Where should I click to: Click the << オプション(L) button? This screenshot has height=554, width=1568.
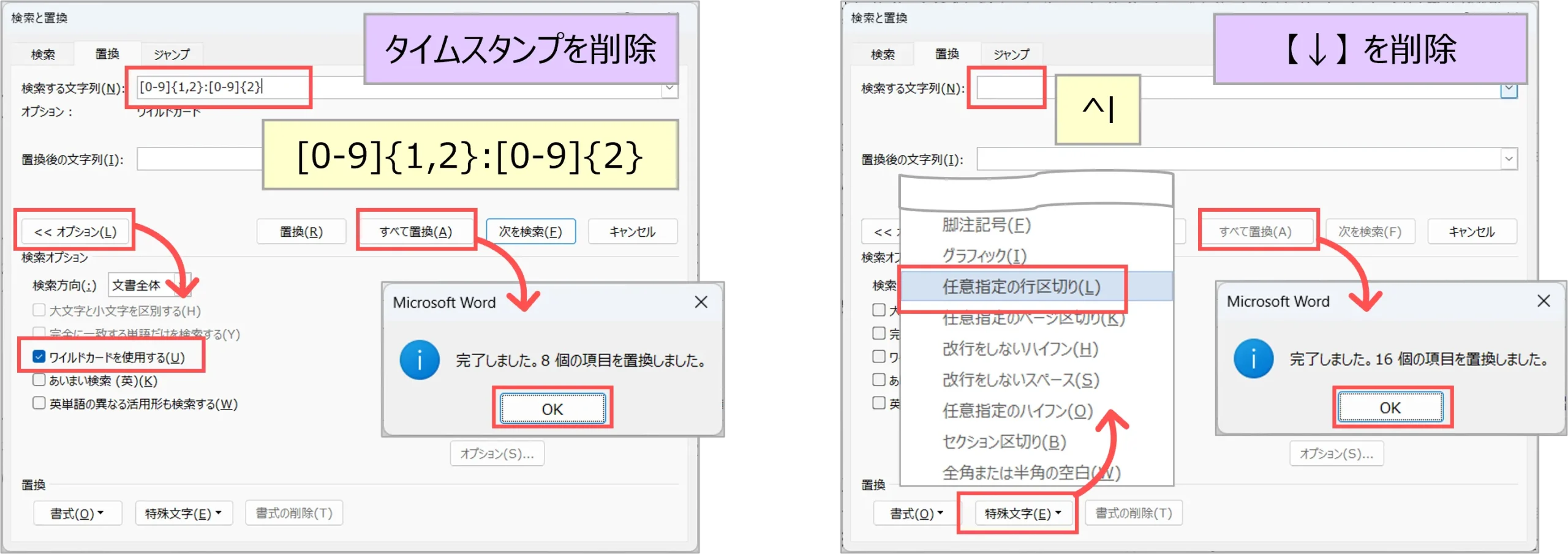75,231
